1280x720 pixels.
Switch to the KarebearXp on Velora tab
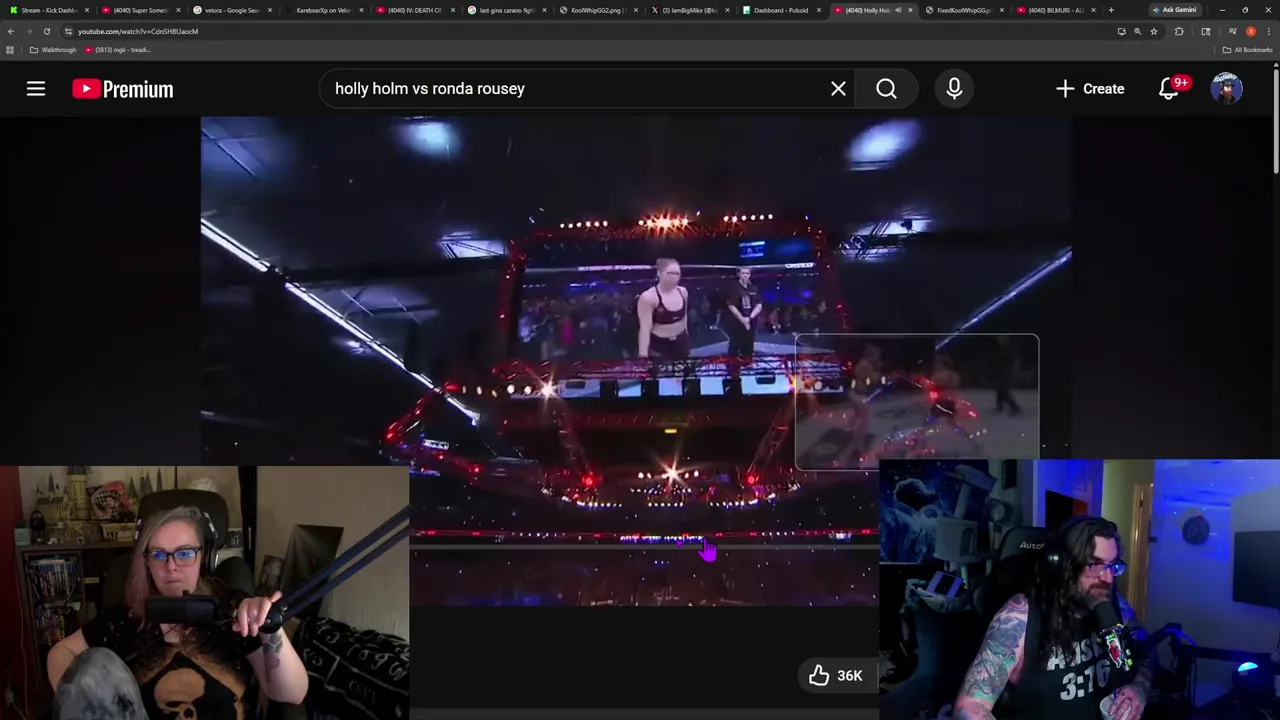point(323,10)
